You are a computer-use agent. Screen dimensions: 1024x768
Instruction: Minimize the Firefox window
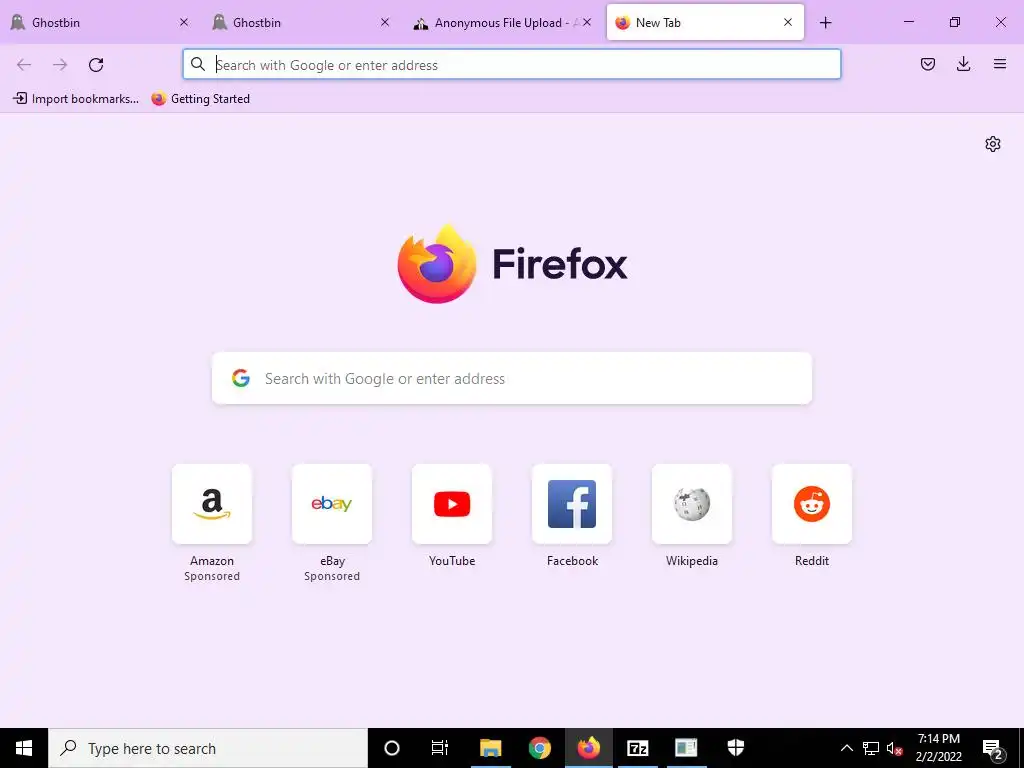pyautogui.click(x=908, y=22)
